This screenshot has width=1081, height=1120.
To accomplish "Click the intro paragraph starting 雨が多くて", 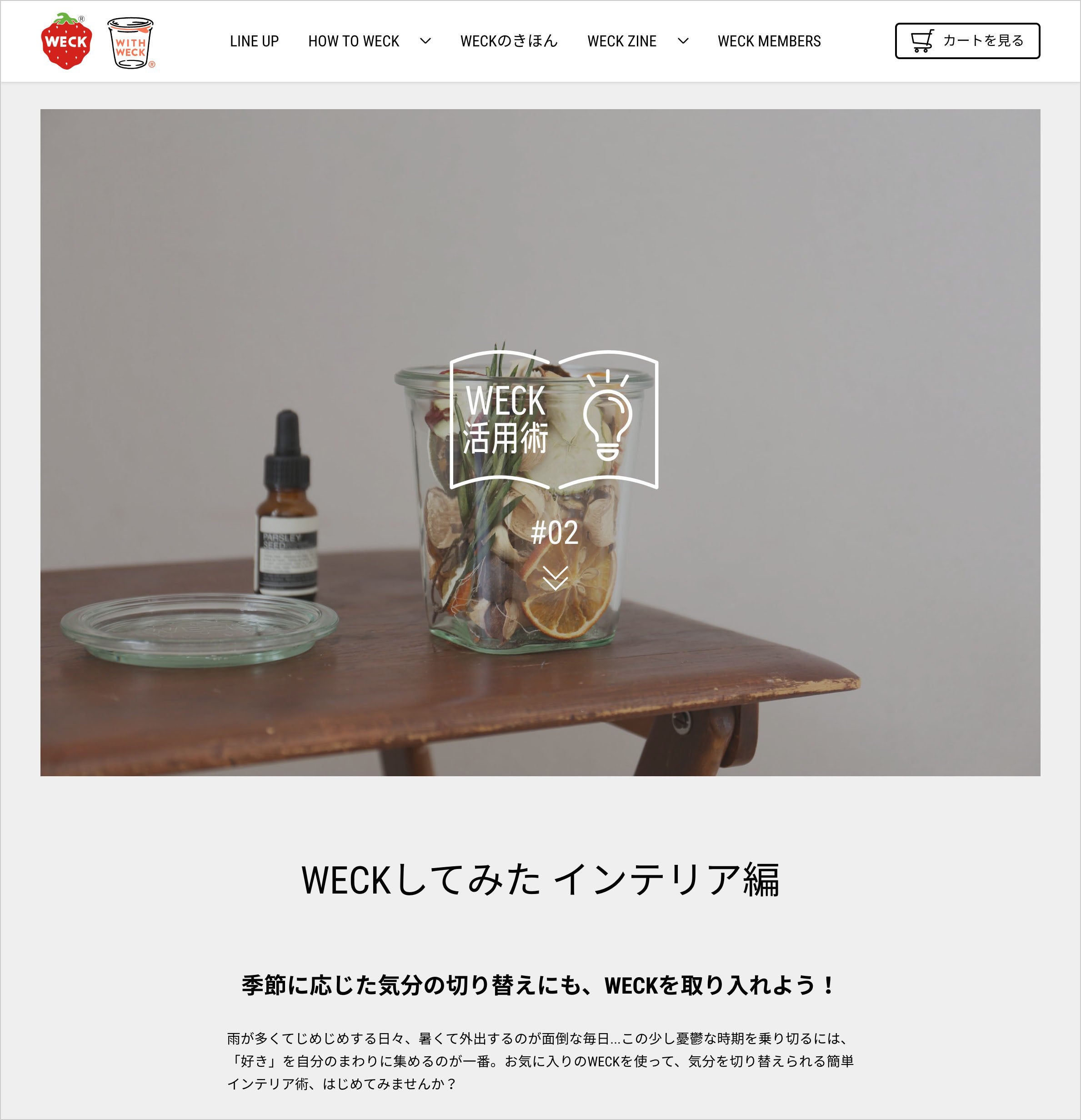I will coord(540,1060).
